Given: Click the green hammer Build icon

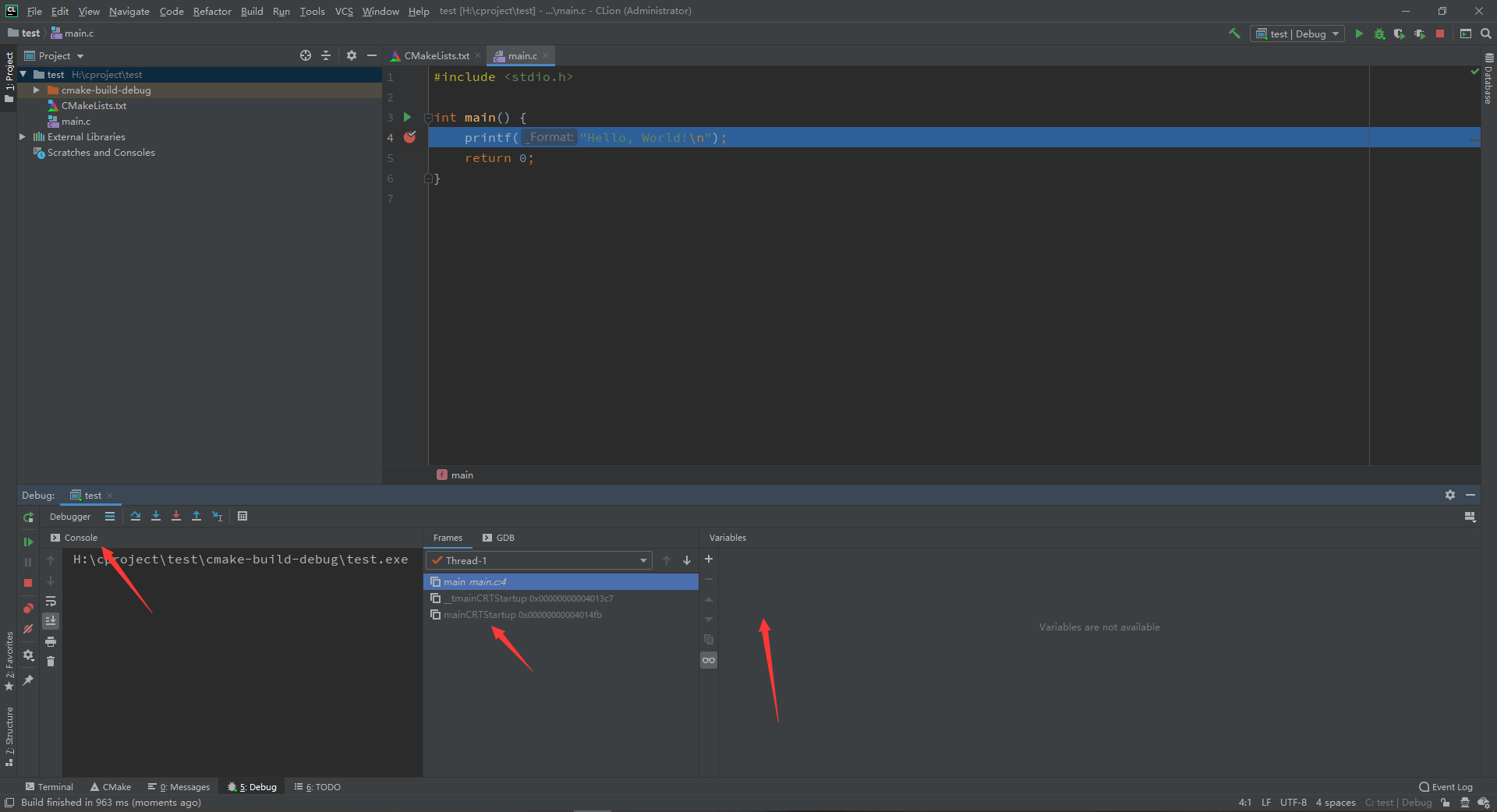Looking at the screenshot, I should pos(1234,34).
